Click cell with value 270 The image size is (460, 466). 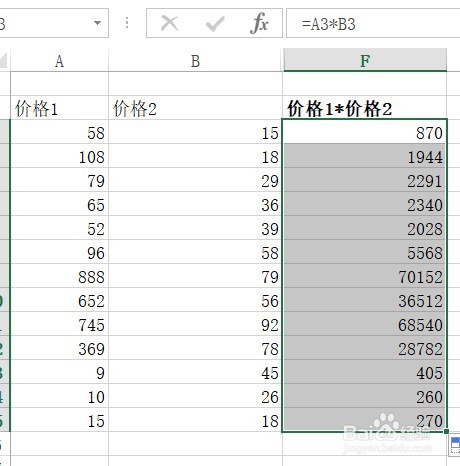(x=365, y=420)
